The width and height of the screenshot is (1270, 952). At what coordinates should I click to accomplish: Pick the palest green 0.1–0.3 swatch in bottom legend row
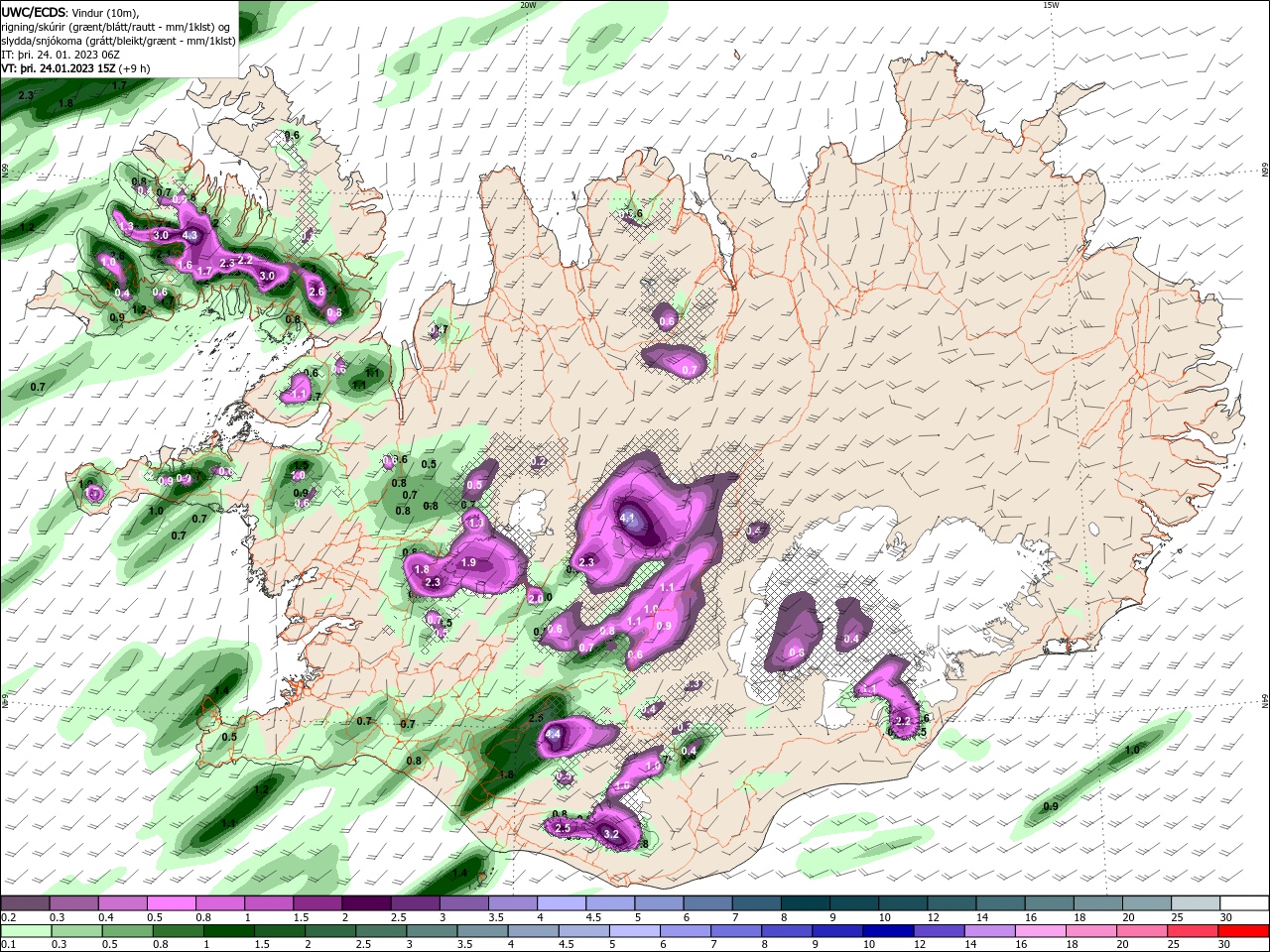(x=25, y=931)
